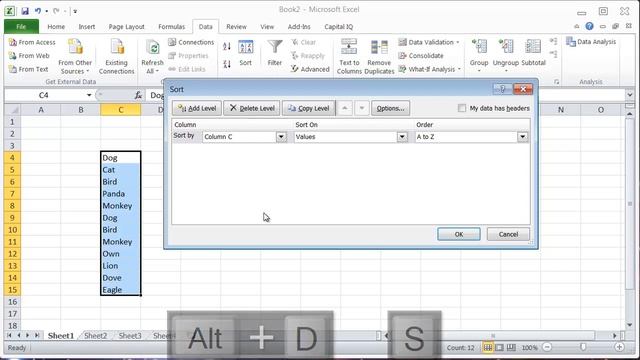Sort descending with Z to A icon
The image size is (640, 360).
click(227, 64)
